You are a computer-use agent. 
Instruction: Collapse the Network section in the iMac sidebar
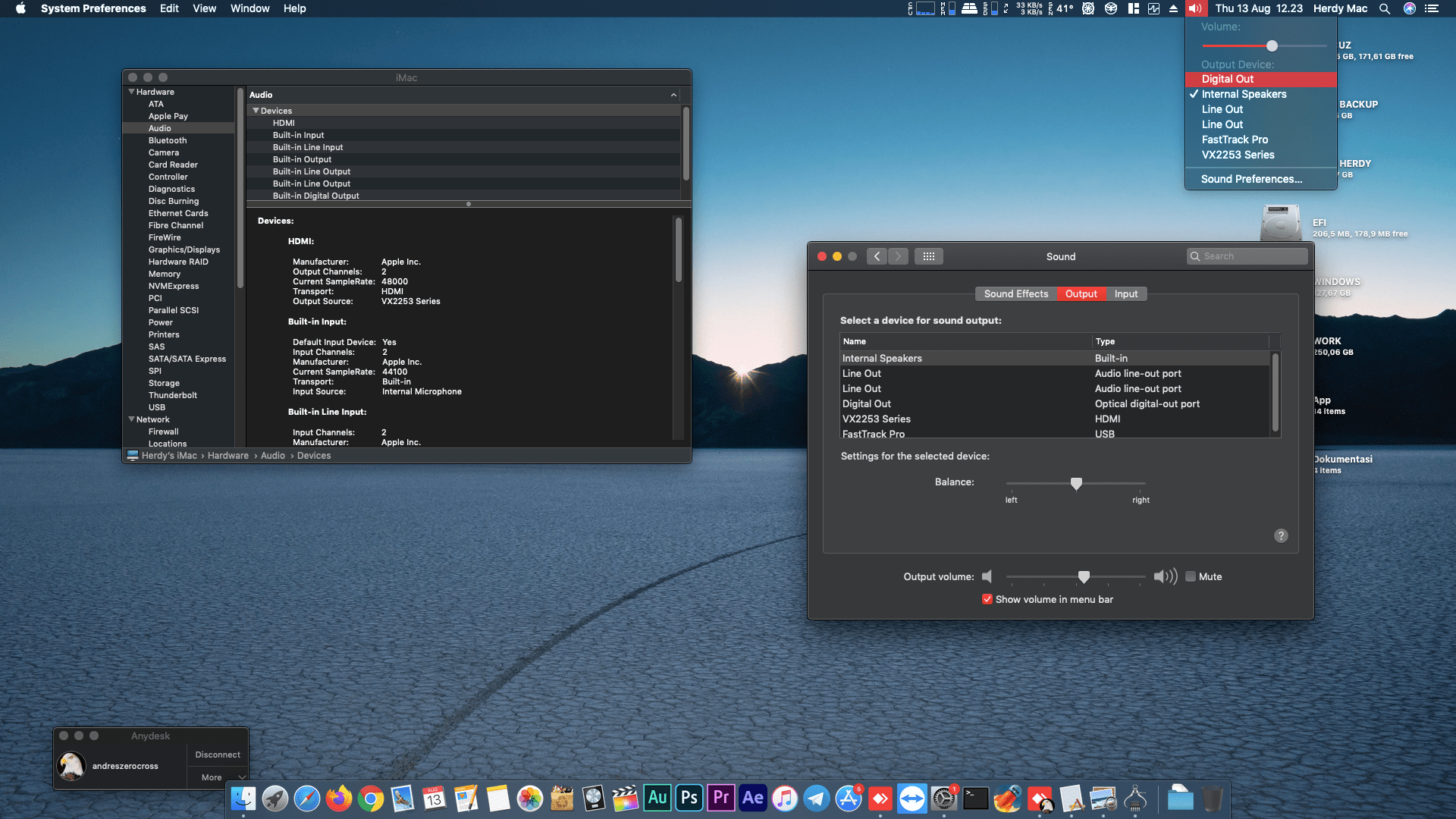[132, 419]
